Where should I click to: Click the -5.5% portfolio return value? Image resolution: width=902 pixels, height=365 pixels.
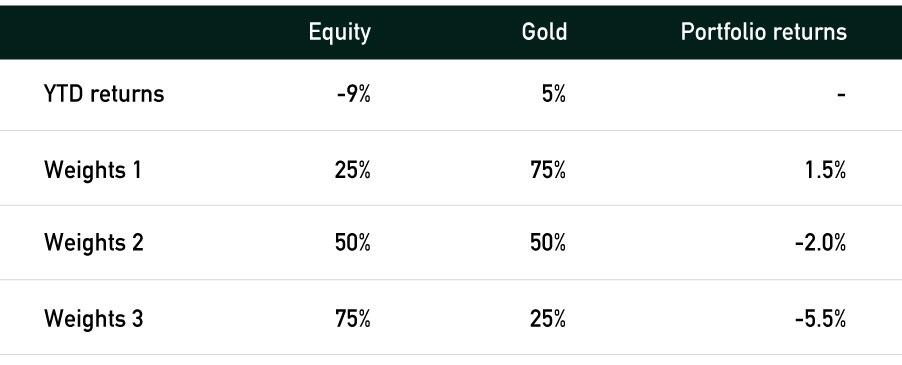(820, 318)
